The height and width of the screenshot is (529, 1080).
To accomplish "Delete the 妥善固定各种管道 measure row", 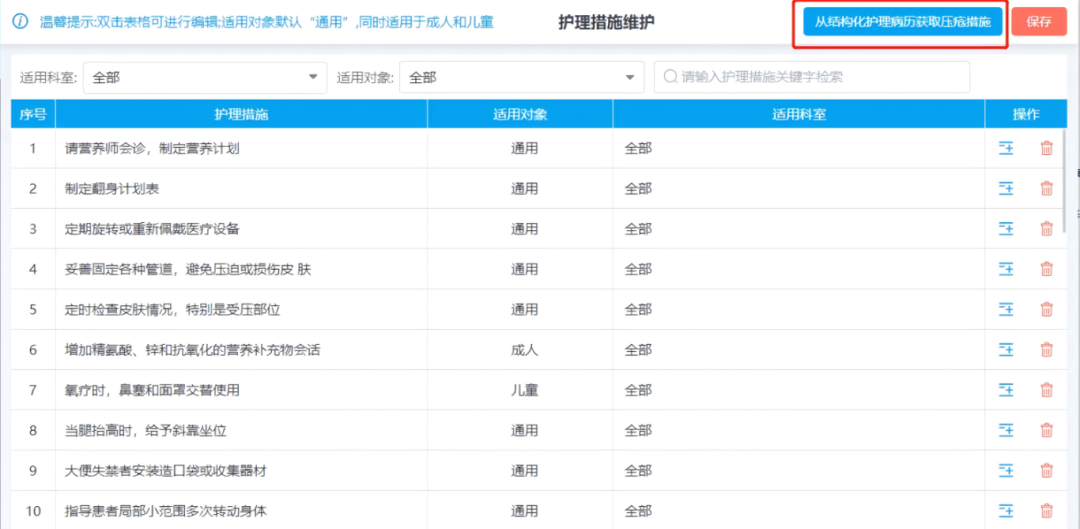I will 1046,269.
